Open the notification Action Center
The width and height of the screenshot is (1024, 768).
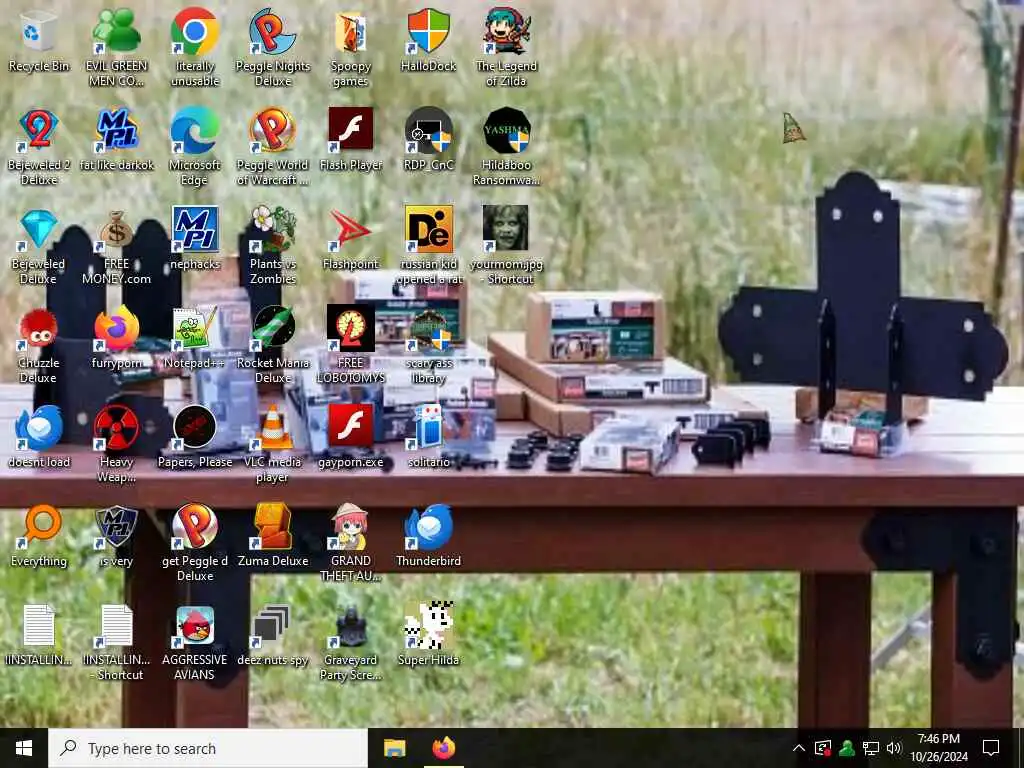click(x=991, y=748)
